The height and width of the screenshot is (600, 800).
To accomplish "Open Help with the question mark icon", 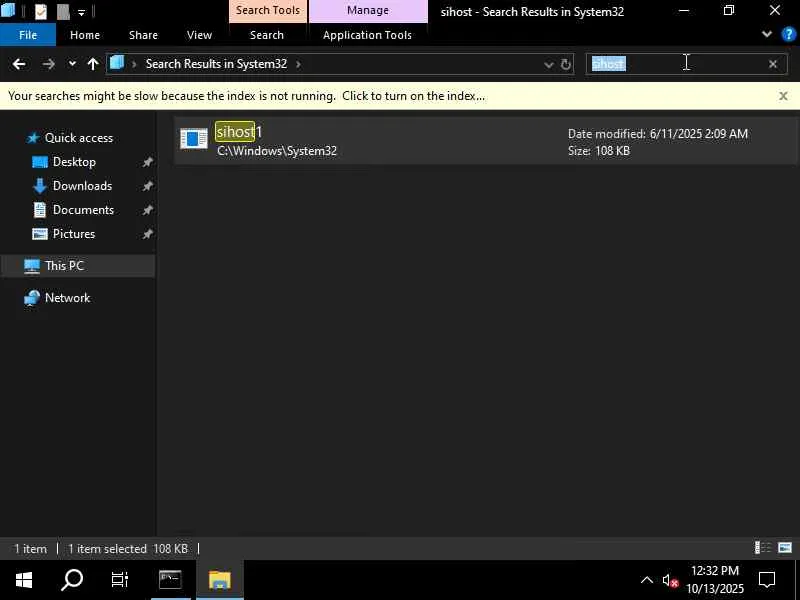I will [788, 35].
